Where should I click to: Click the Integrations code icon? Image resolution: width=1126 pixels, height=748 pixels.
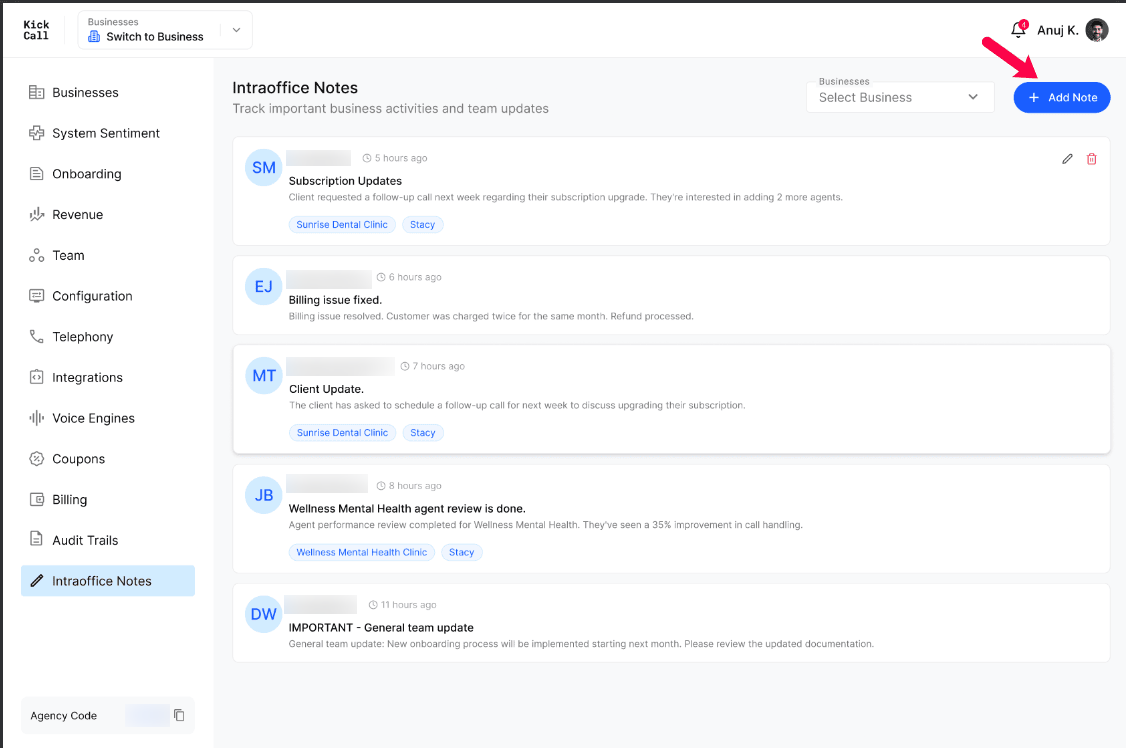click(36, 377)
